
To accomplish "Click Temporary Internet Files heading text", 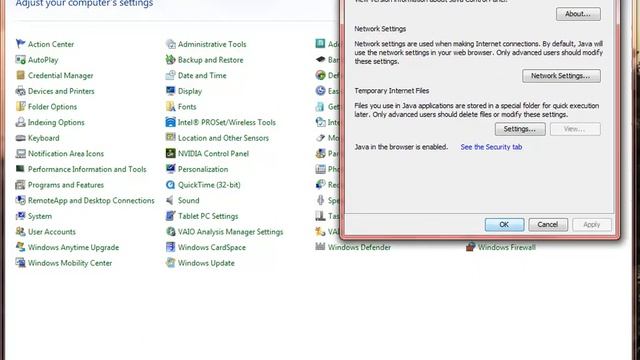I will 391,91.
